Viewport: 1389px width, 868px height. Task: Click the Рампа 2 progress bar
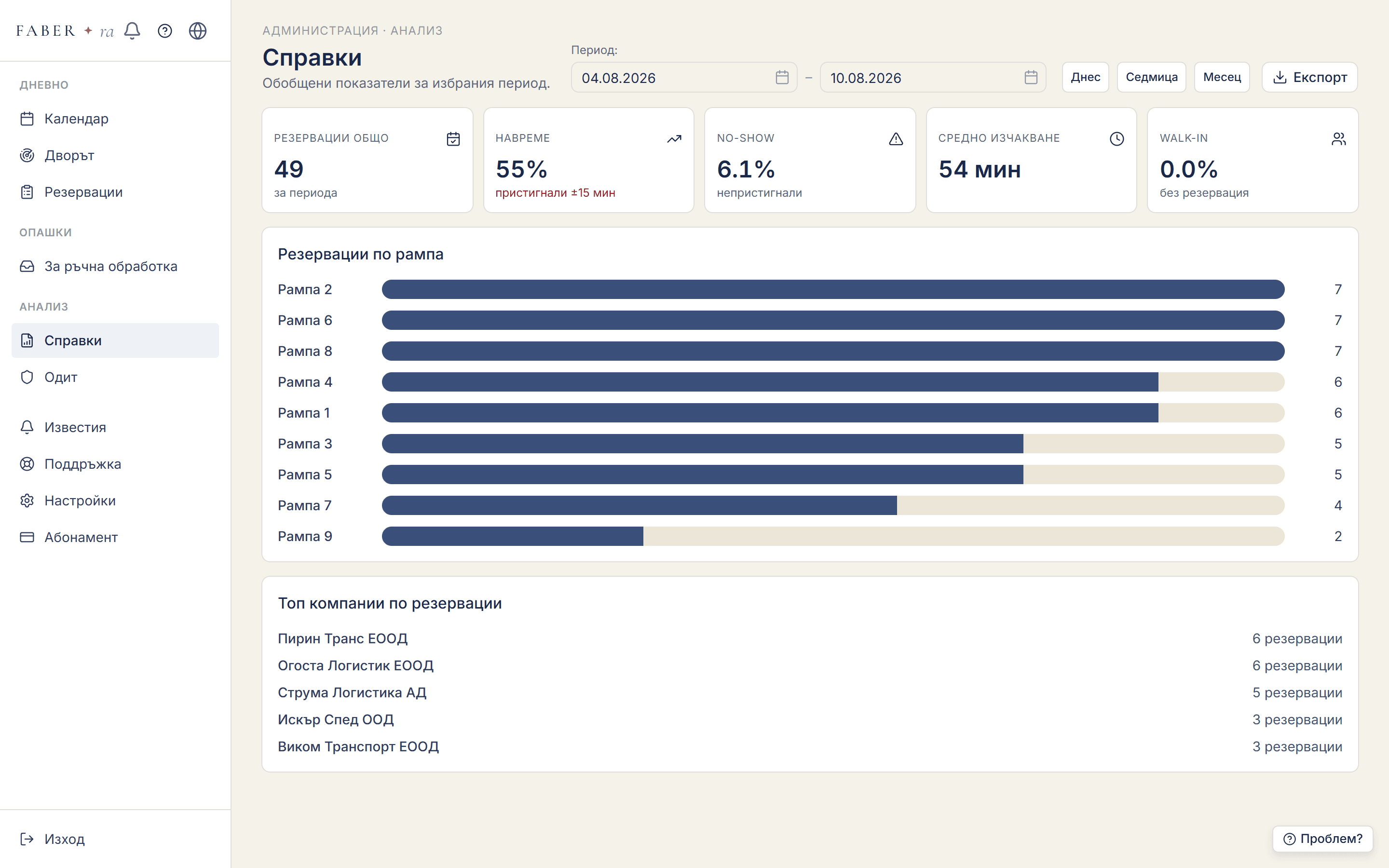coord(833,289)
